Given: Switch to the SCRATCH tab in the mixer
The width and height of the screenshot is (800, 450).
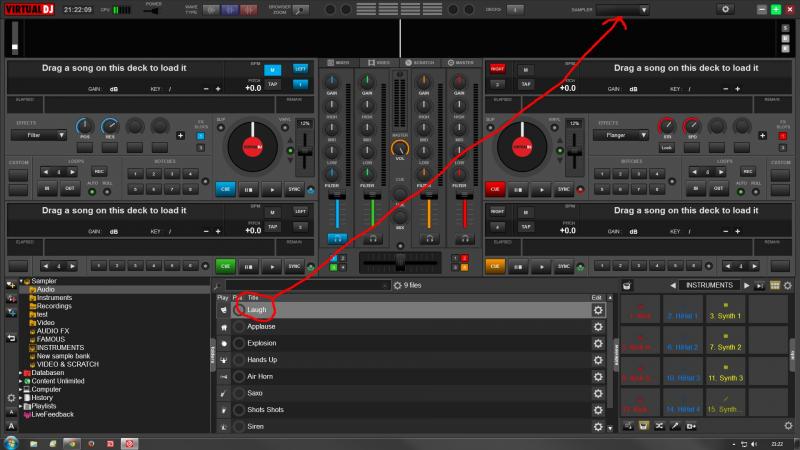Looking at the screenshot, I should (x=423, y=63).
